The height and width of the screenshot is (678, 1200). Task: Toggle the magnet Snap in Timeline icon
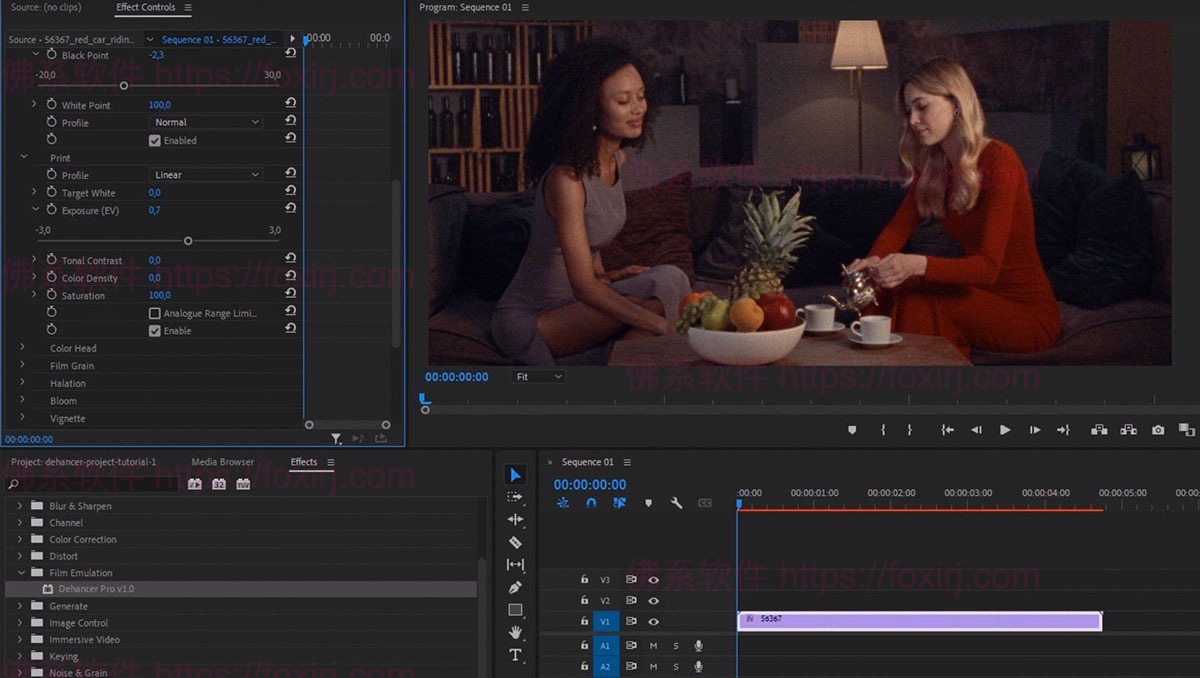[591, 503]
